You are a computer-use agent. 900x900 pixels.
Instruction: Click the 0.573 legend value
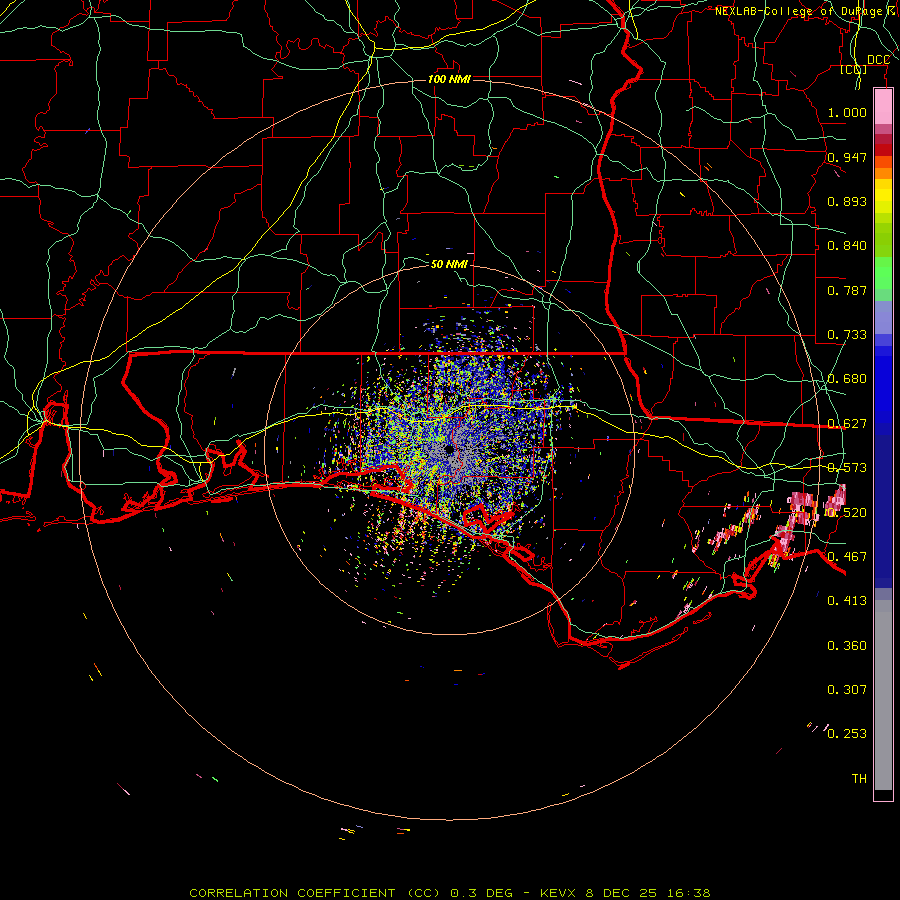[x=847, y=468]
